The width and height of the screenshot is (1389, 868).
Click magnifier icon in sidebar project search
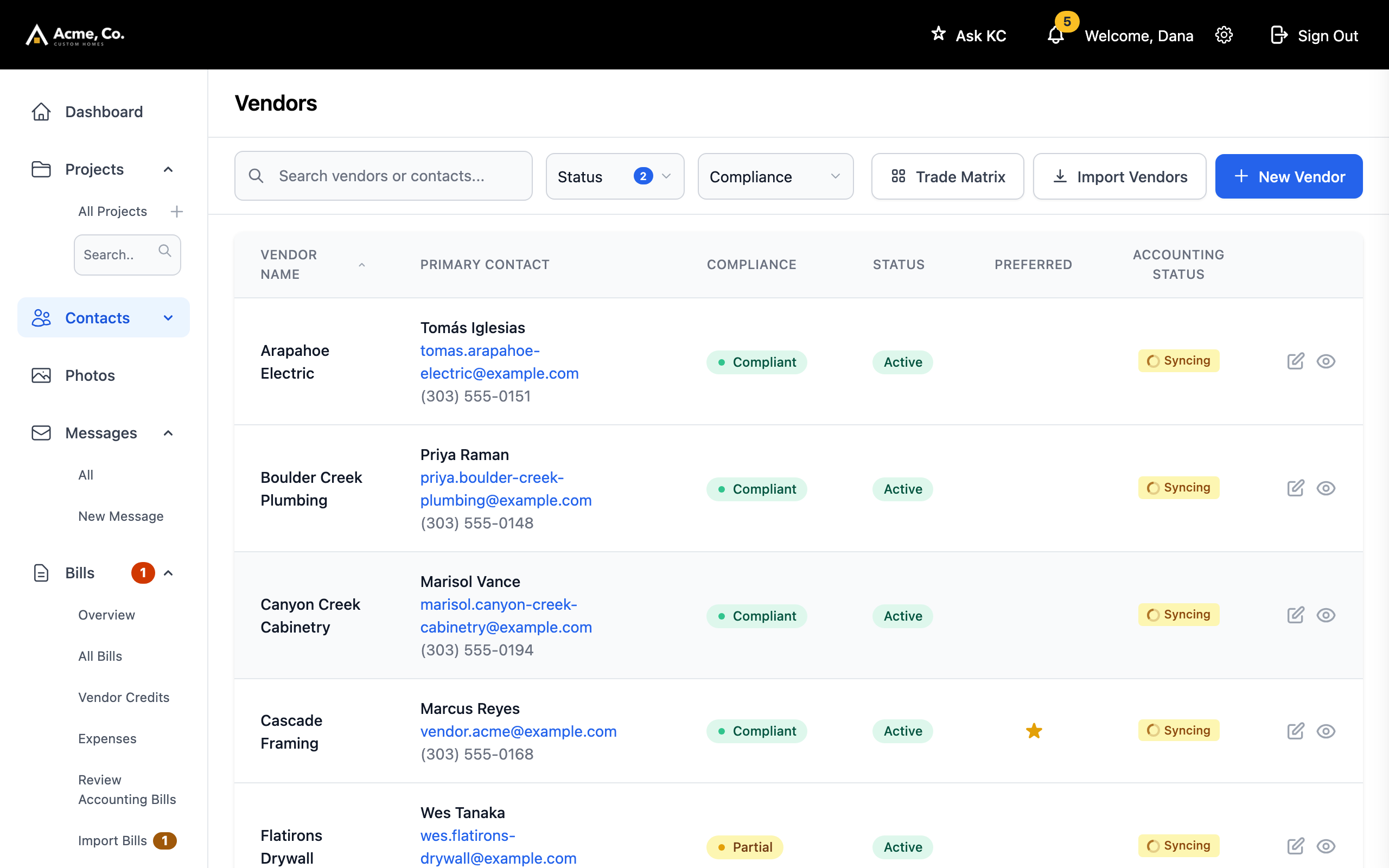165,251
